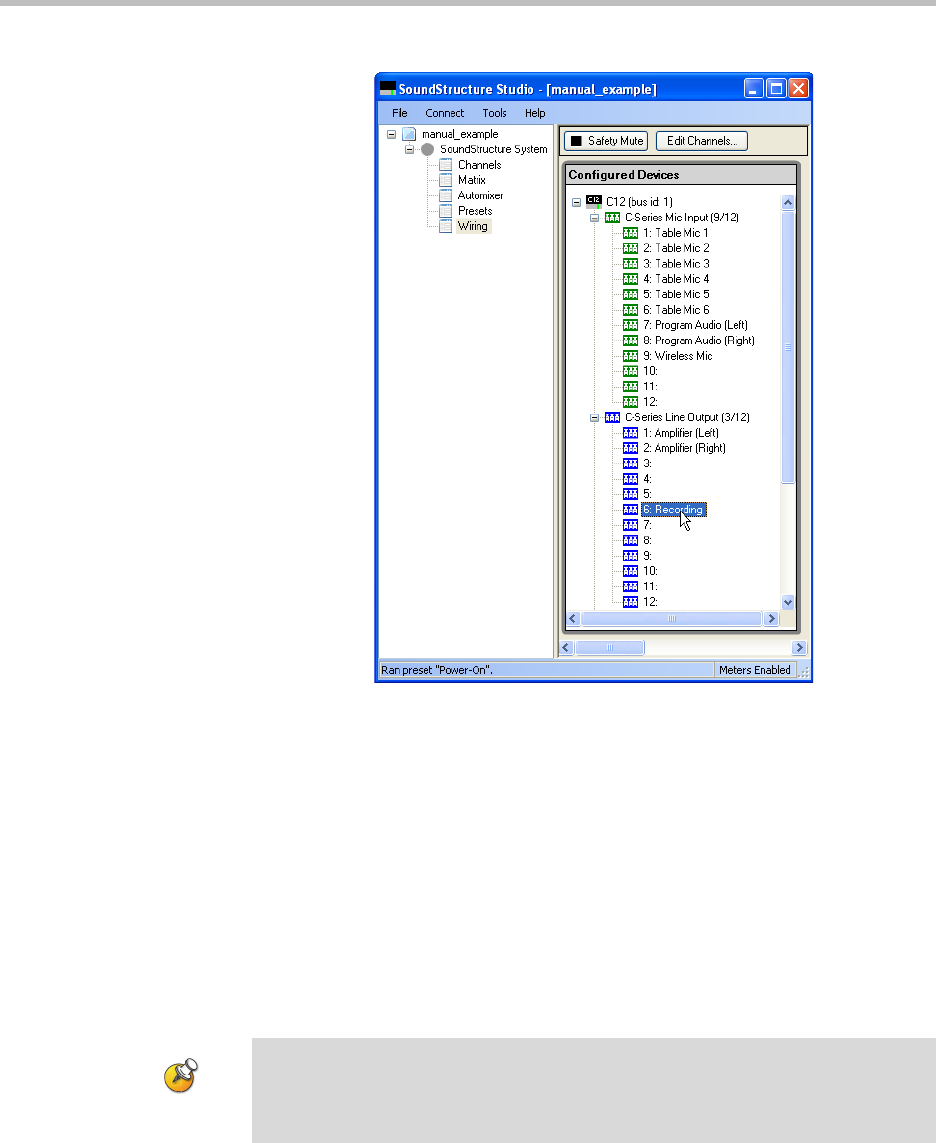Image resolution: width=936 pixels, height=1143 pixels.
Task: Toggle the Safety Mute button
Action: (x=606, y=141)
